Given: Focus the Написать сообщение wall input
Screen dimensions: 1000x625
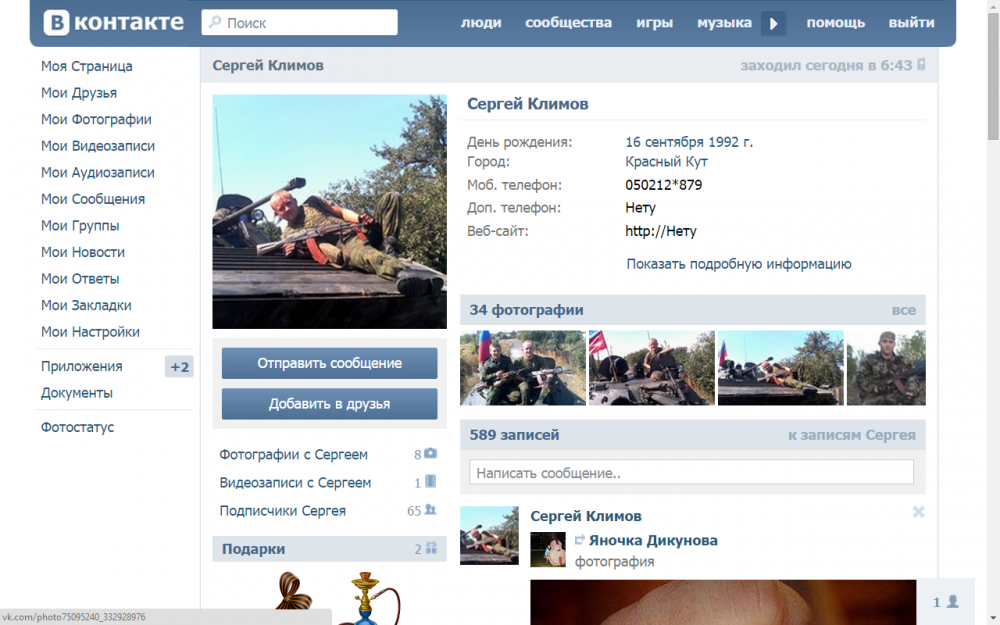Looking at the screenshot, I should tap(691, 472).
